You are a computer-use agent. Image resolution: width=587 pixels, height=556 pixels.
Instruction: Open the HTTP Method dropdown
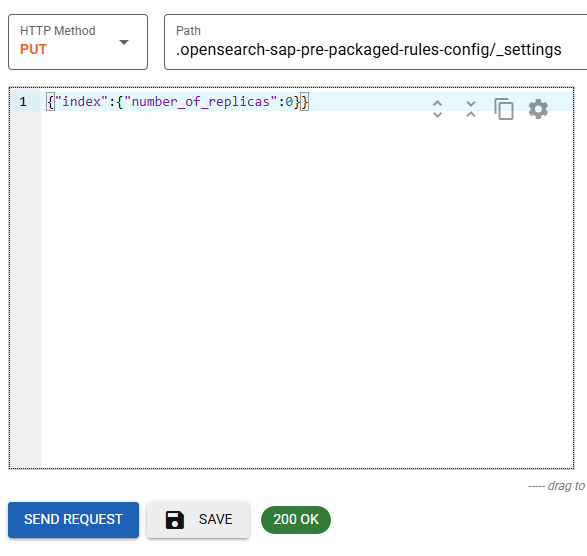(x=78, y=42)
